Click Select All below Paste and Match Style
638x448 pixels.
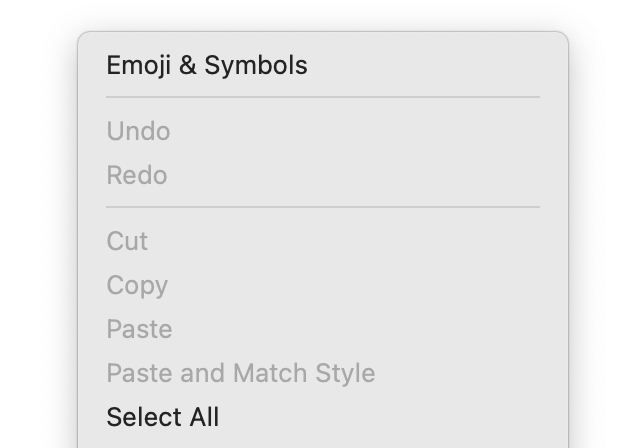coord(163,417)
